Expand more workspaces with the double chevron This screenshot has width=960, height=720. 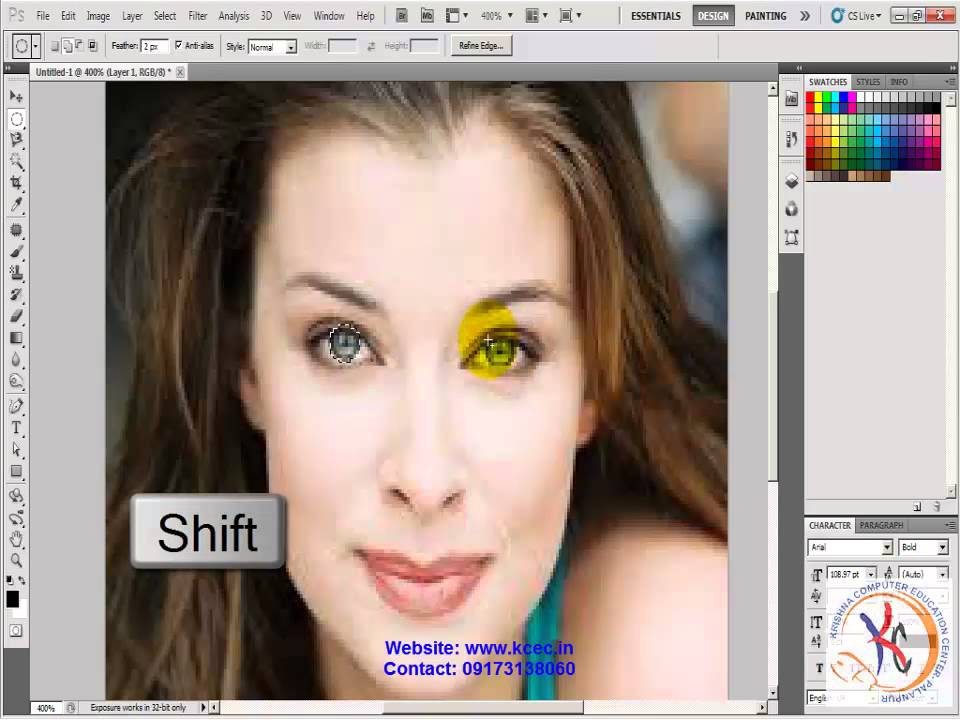coord(804,16)
